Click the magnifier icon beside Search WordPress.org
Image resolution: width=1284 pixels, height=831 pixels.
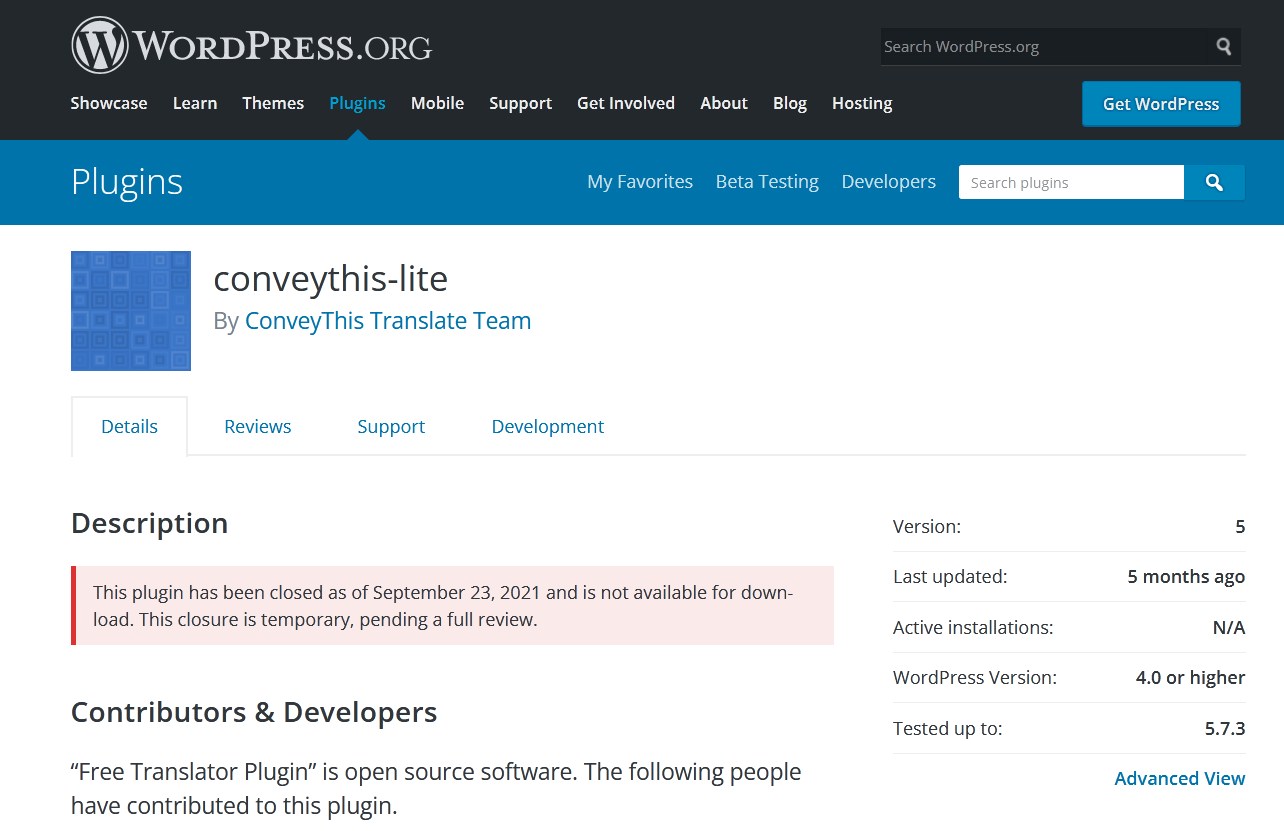coord(1224,47)
